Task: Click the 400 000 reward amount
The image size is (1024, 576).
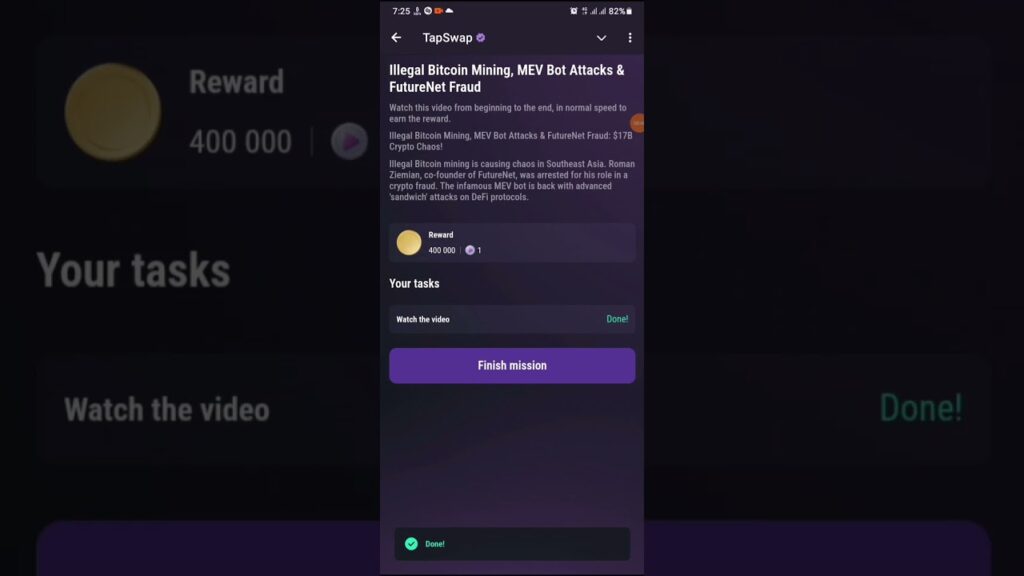Action: (442, 250)
